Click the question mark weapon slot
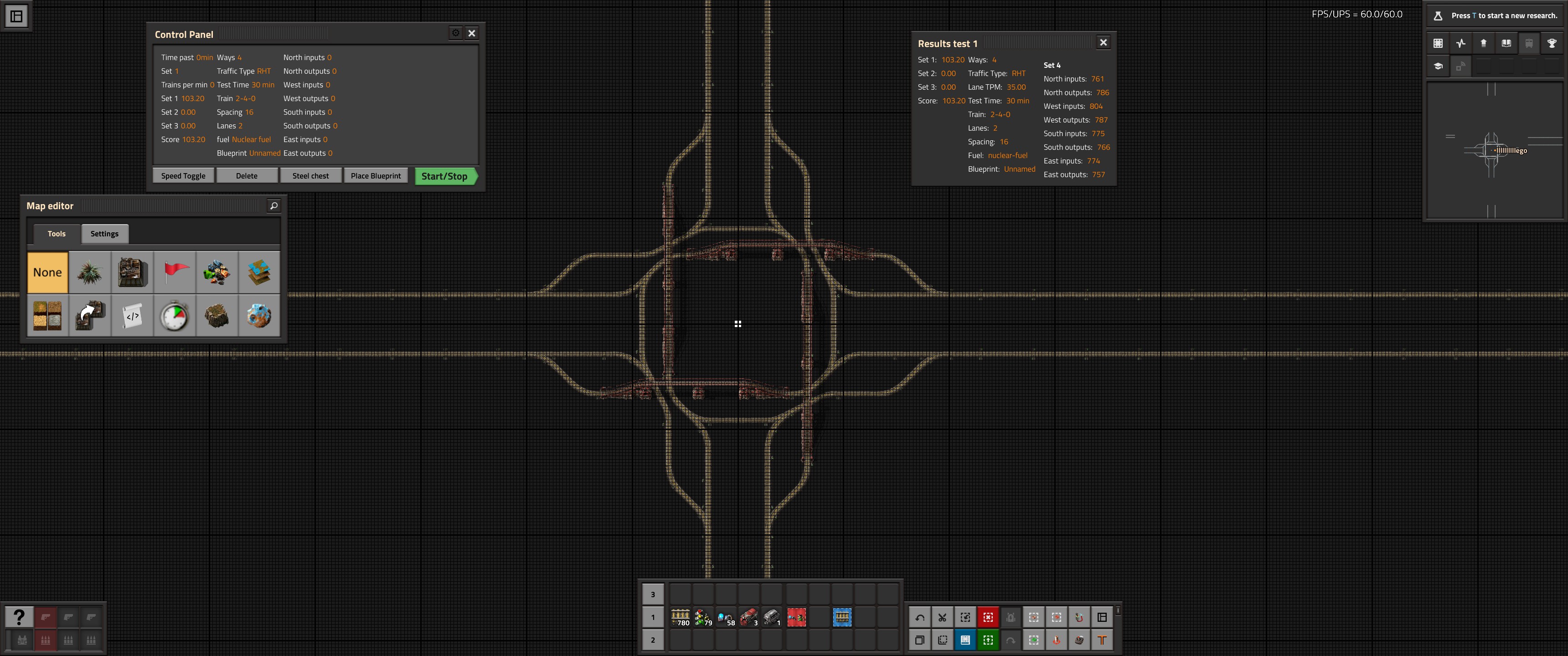The width and height of the screenshot is (1568, 656). (19, 617)
